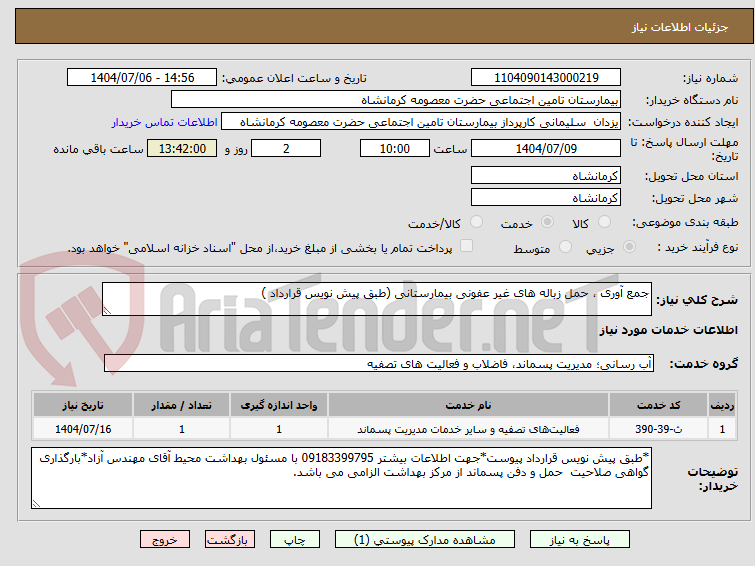Click the شرح کلی نیاز text area

[x=377, y=299]
